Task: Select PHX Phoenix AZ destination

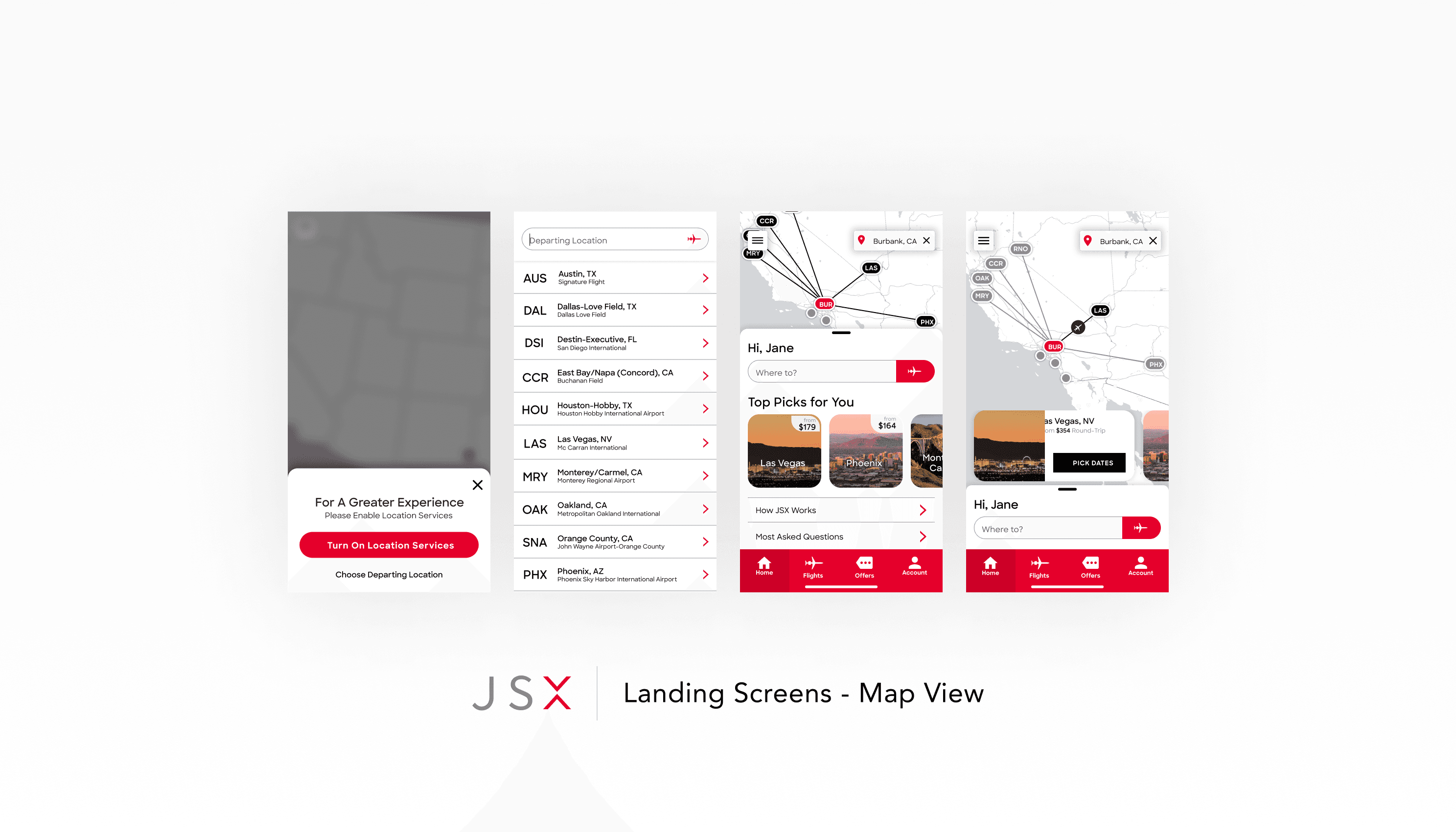Action: click(614, 574)
